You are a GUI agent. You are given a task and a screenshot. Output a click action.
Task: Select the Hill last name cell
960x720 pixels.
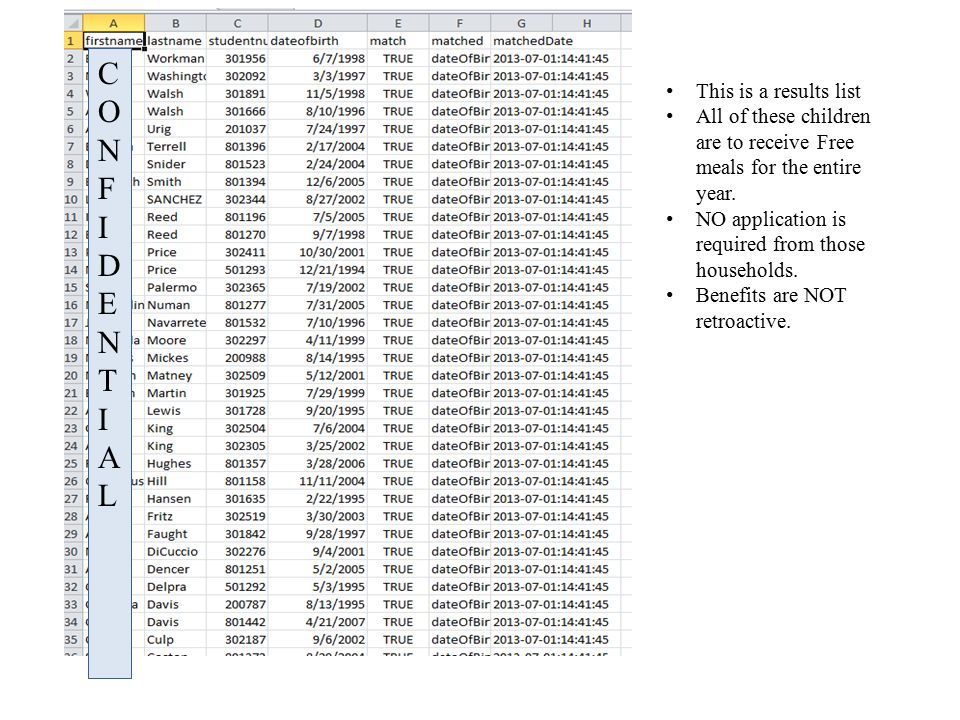point(176,481)
